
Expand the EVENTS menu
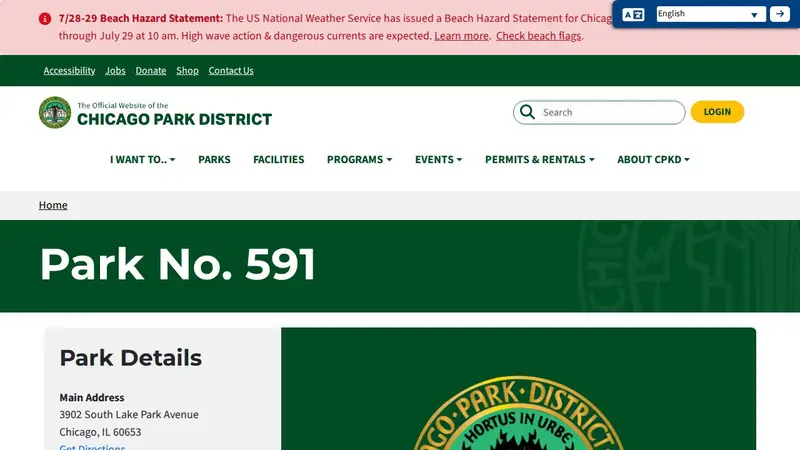coord(439,159)
